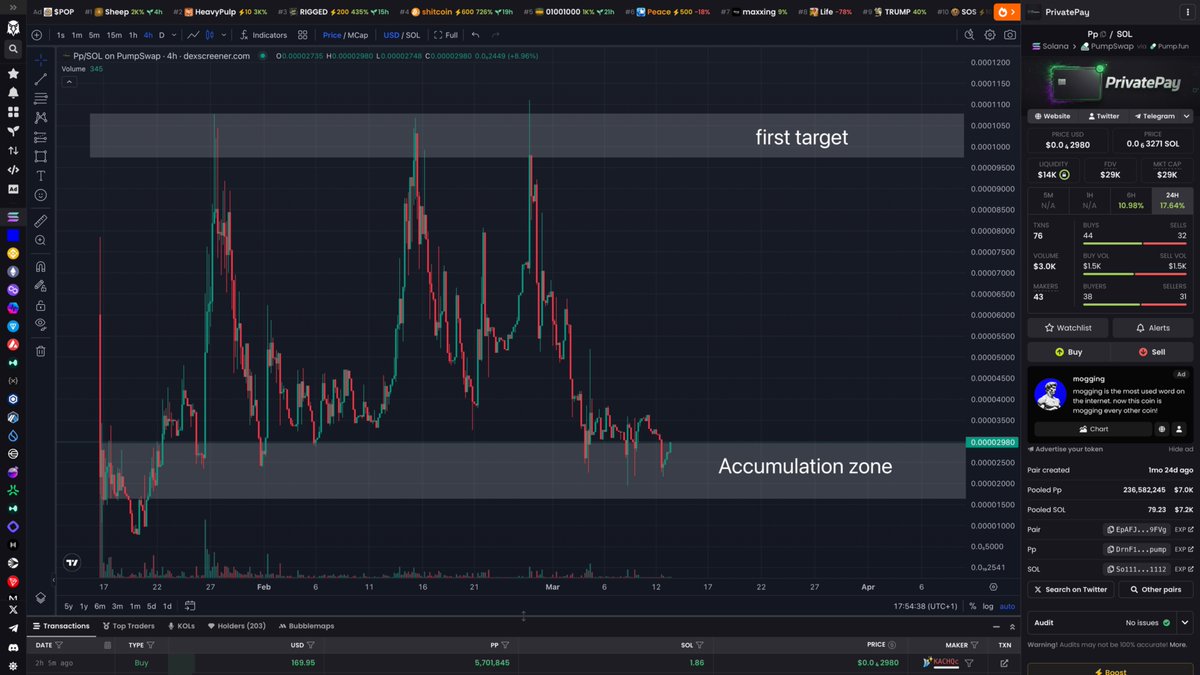Open the mogging ad Chart button
This screenshot has width=1200, height=675.
(x=1092, y=429)
